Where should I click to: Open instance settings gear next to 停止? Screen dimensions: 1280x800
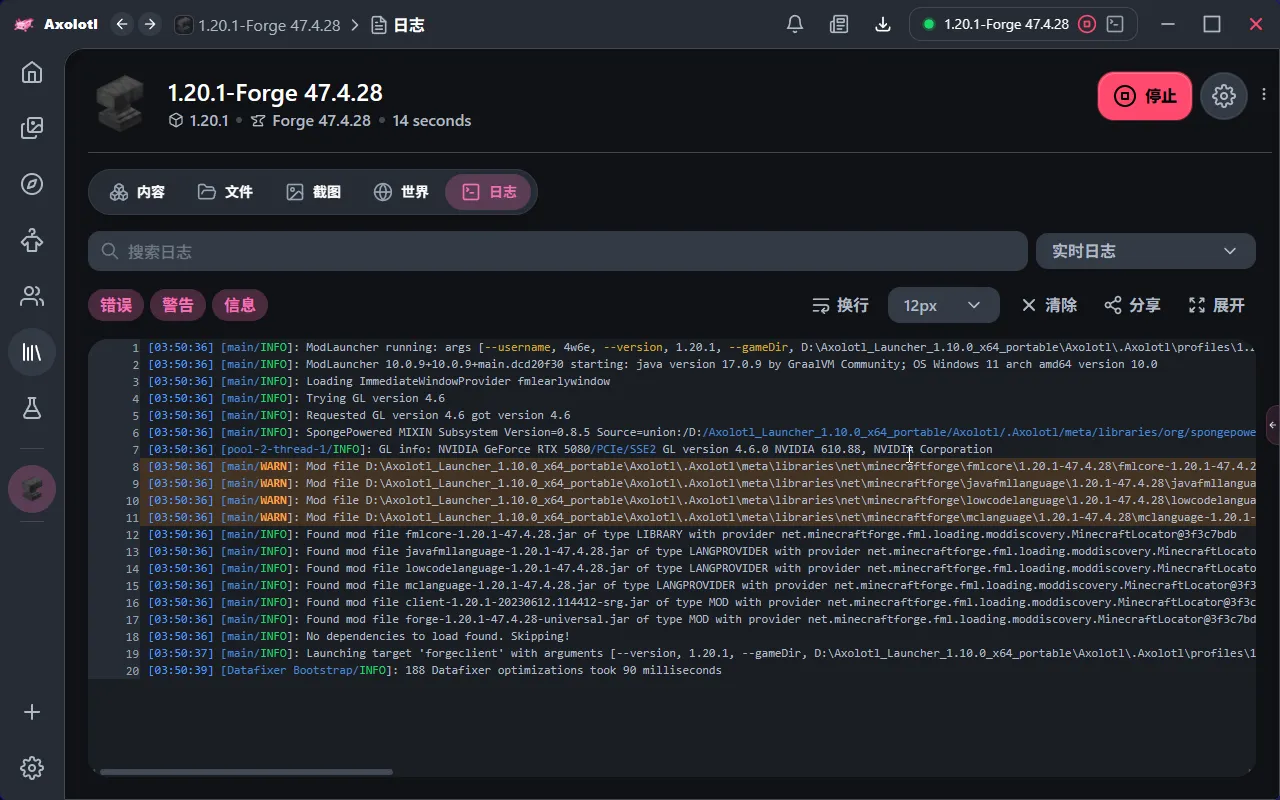(x=1224, y=96)
